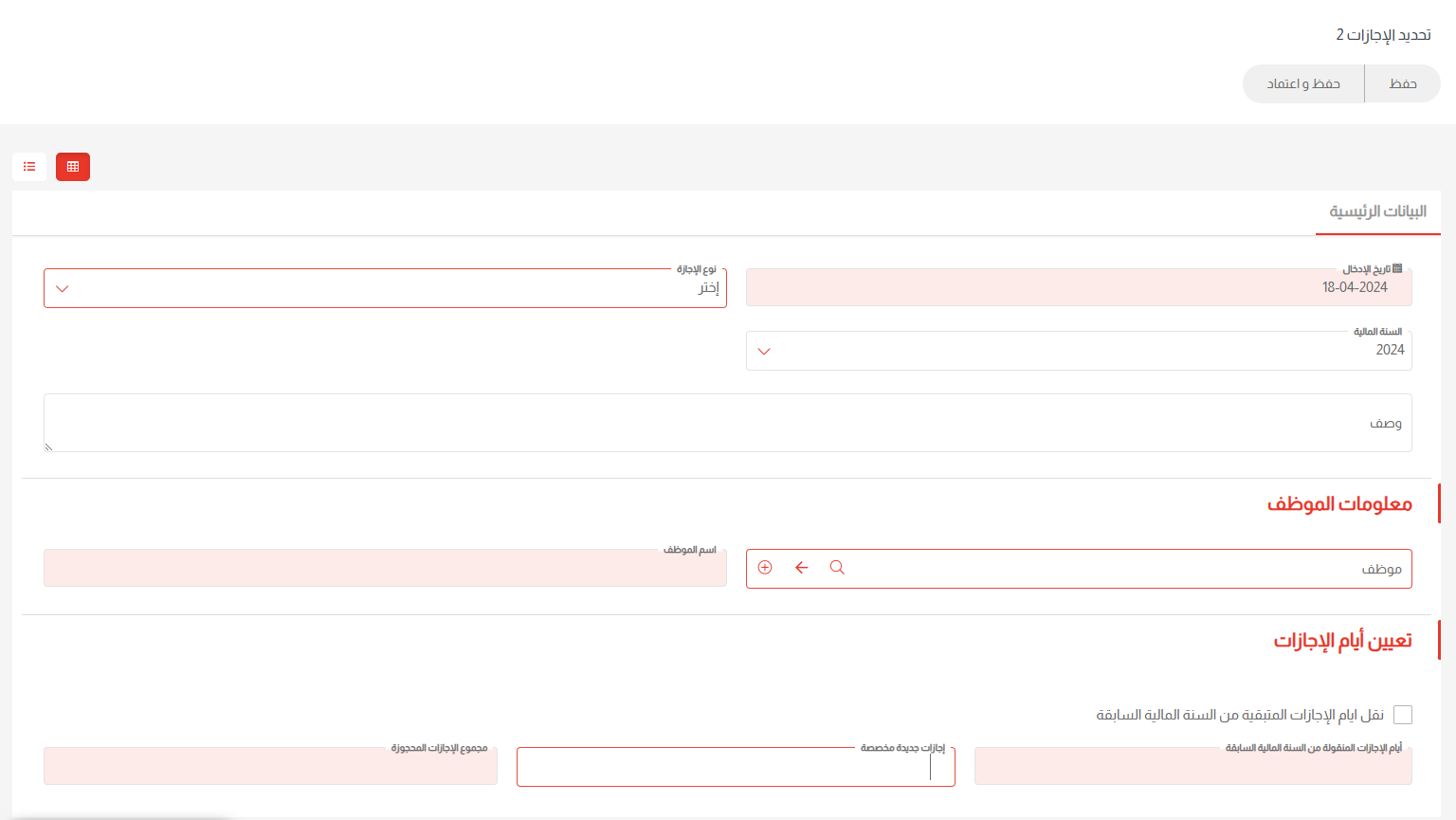The width and height of the screenshot is (1456, 820).
Task: Click the حفظ save button
Action: pos(1403,83)
